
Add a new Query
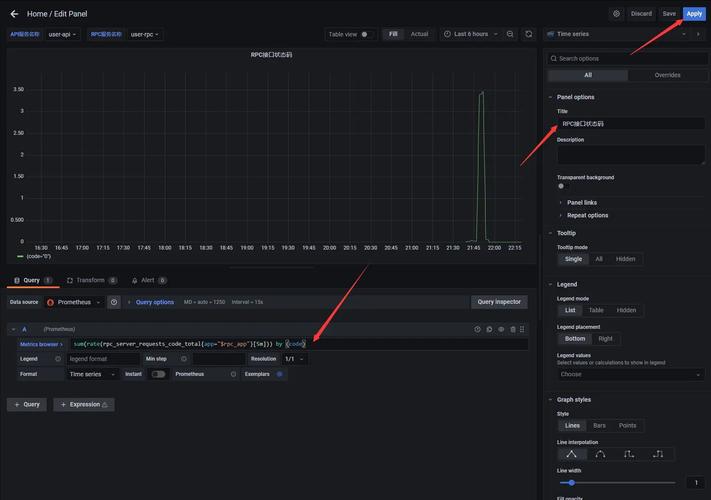point(27,404)
